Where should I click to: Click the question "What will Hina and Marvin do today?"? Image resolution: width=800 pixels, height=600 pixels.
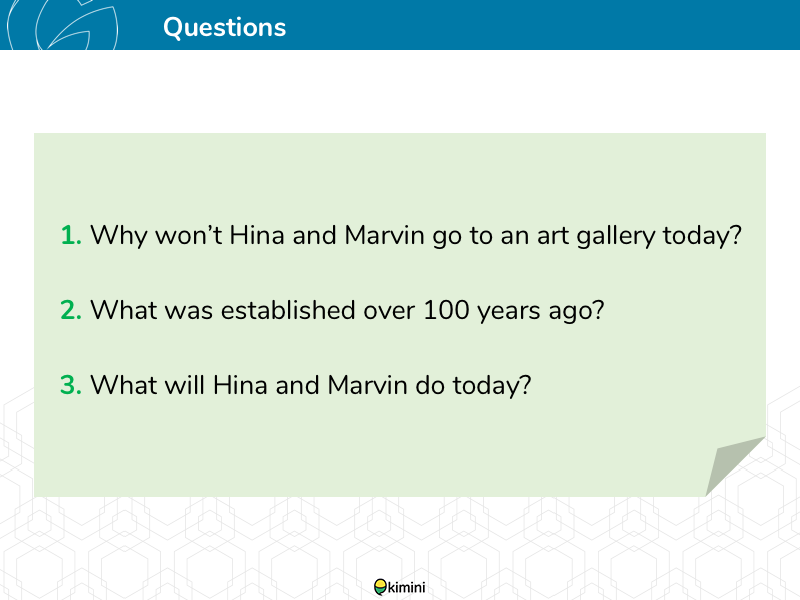pos(311,386)
